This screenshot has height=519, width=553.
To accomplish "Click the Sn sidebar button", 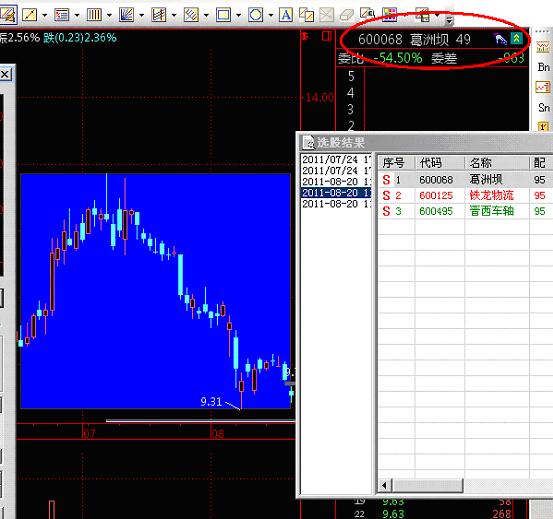I will tap(544, 107).
